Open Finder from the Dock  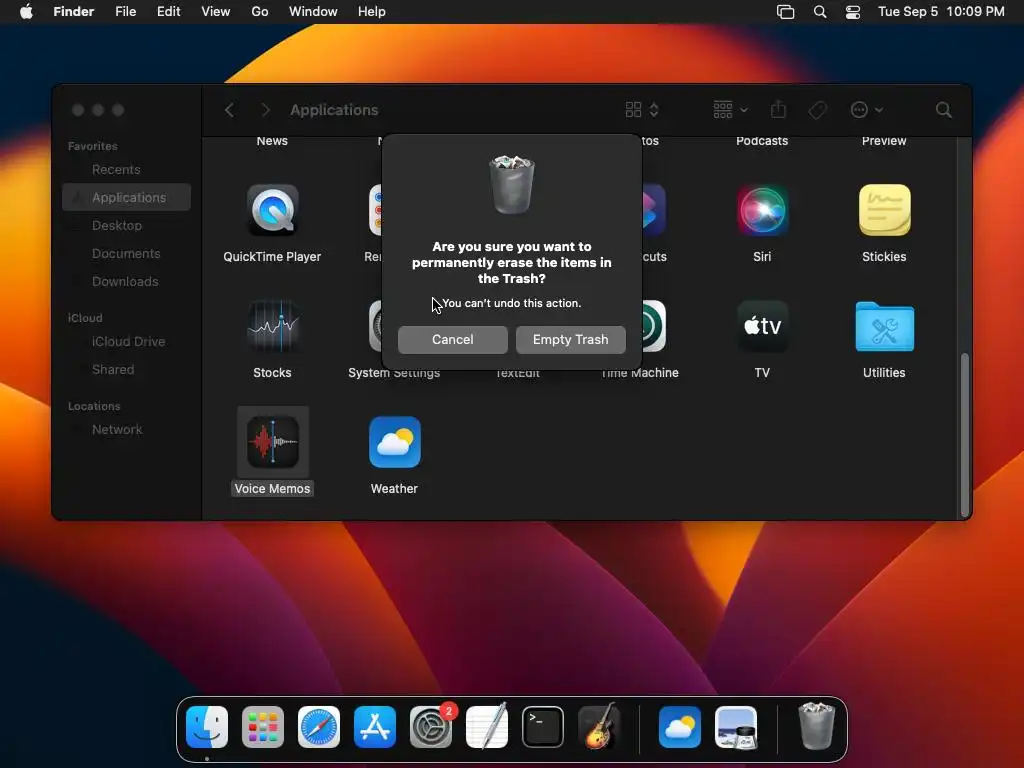click(x=207, y=728)
